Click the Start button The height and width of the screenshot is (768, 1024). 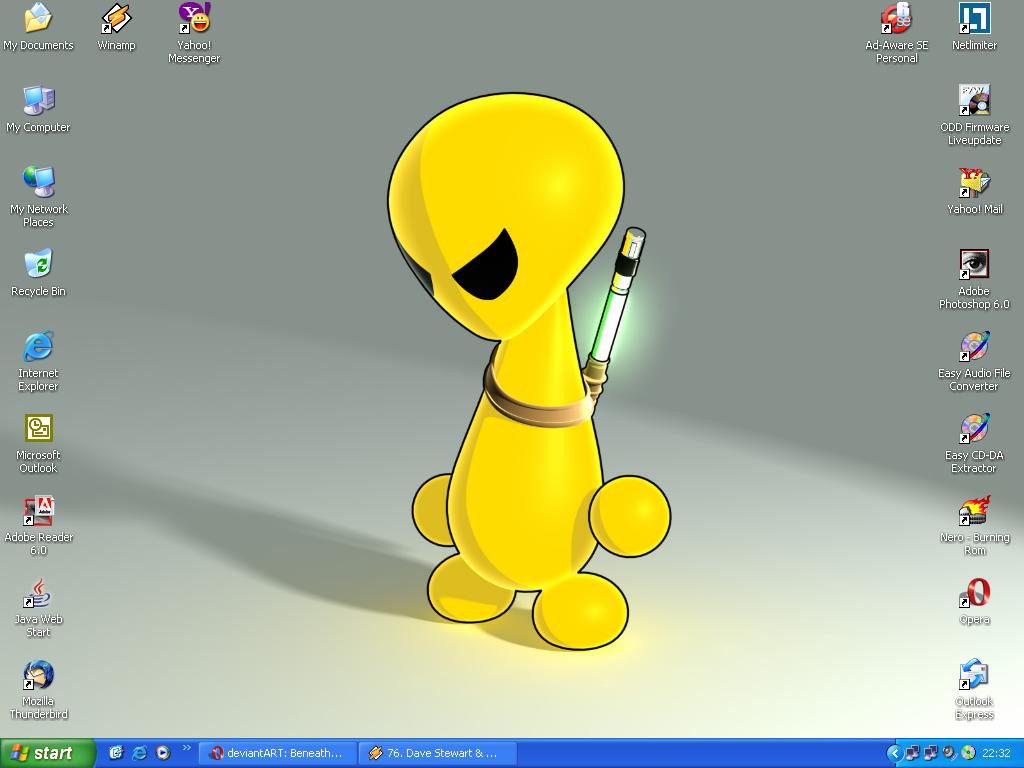click(x=47, y=753)
